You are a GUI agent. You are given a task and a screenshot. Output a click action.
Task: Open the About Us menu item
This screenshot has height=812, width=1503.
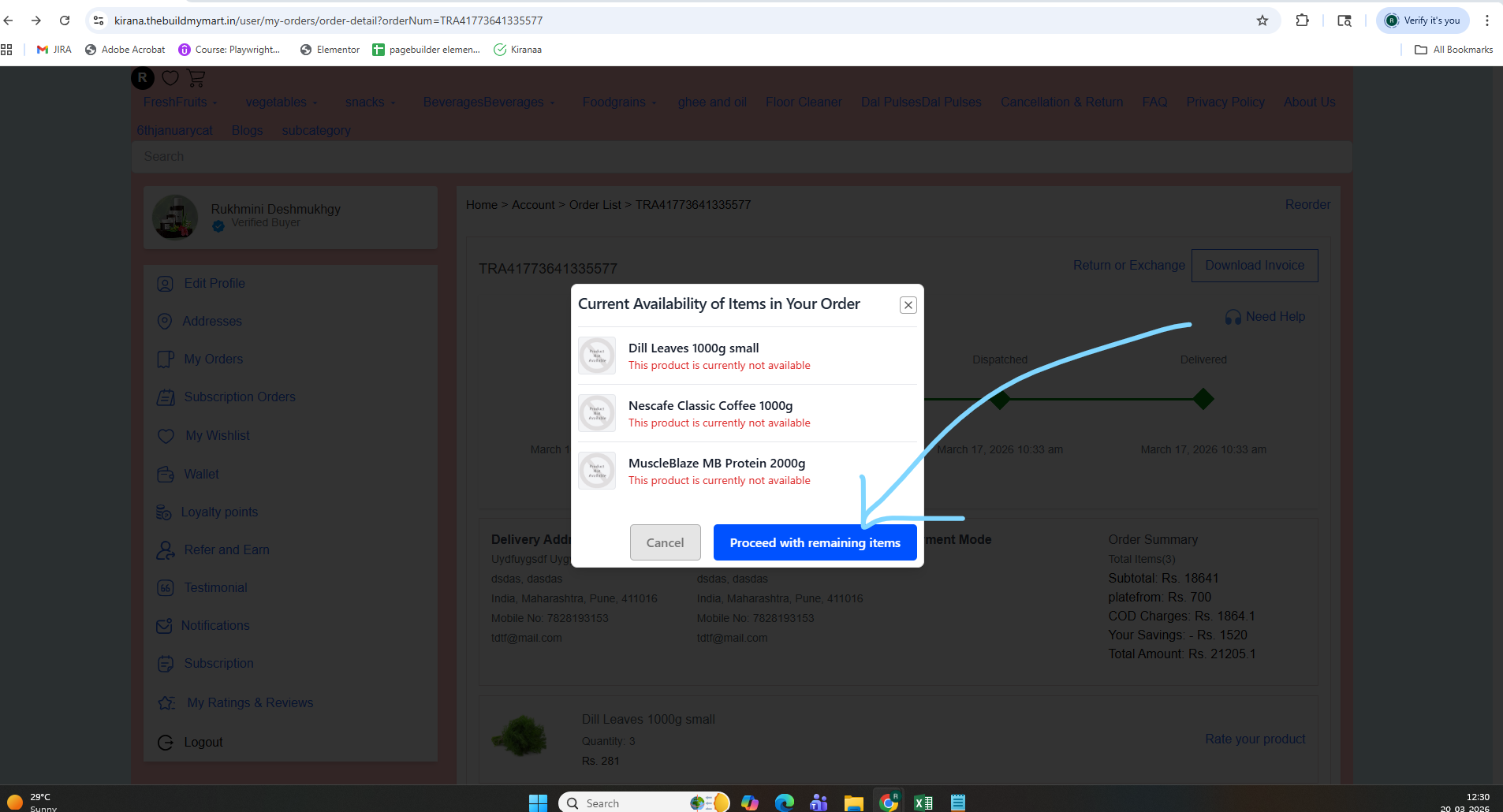tap(1310, 102)
